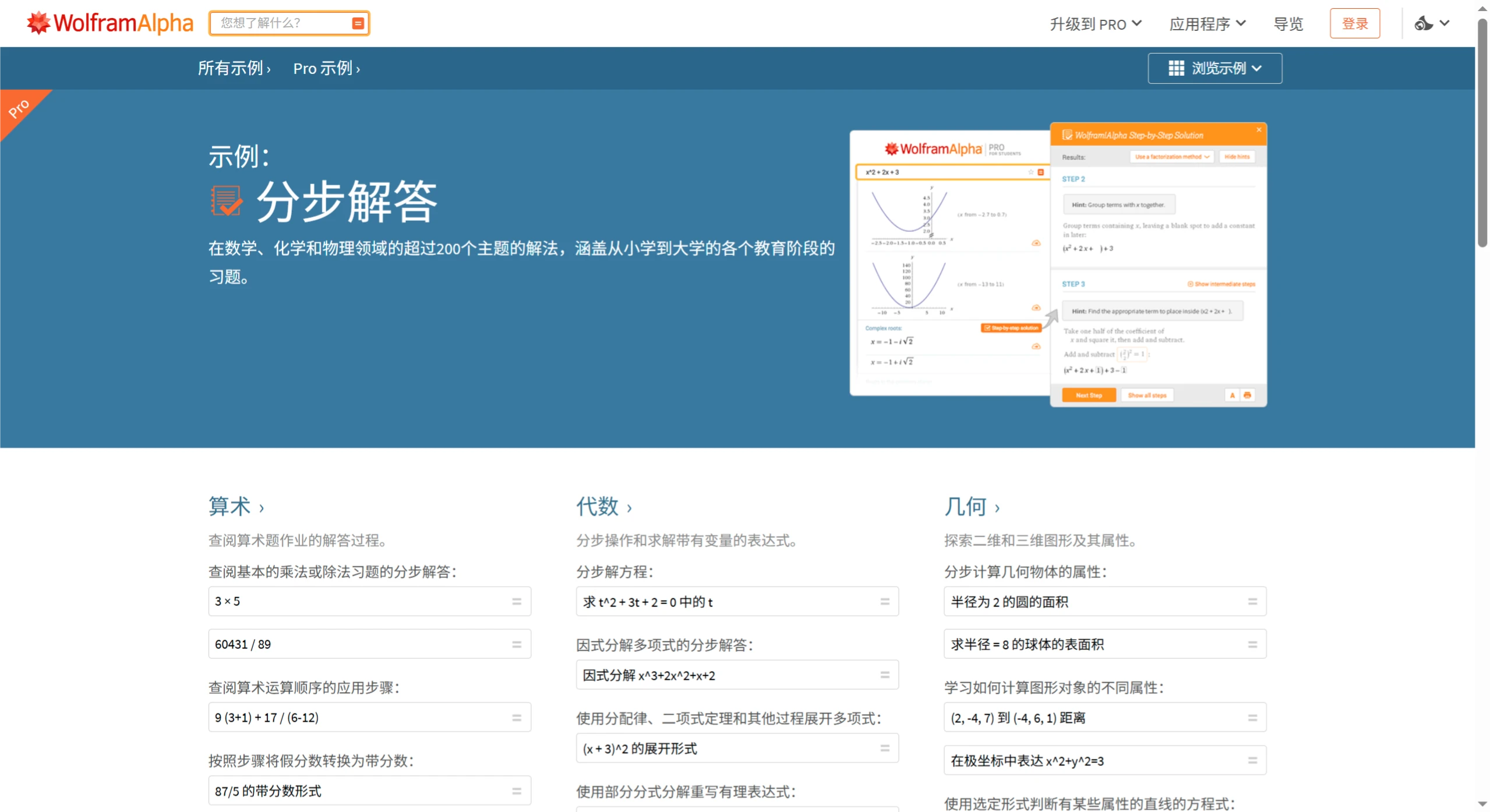Select the example 在极坐标中表达 x^2+y^2=3

tap(1105, 761)
